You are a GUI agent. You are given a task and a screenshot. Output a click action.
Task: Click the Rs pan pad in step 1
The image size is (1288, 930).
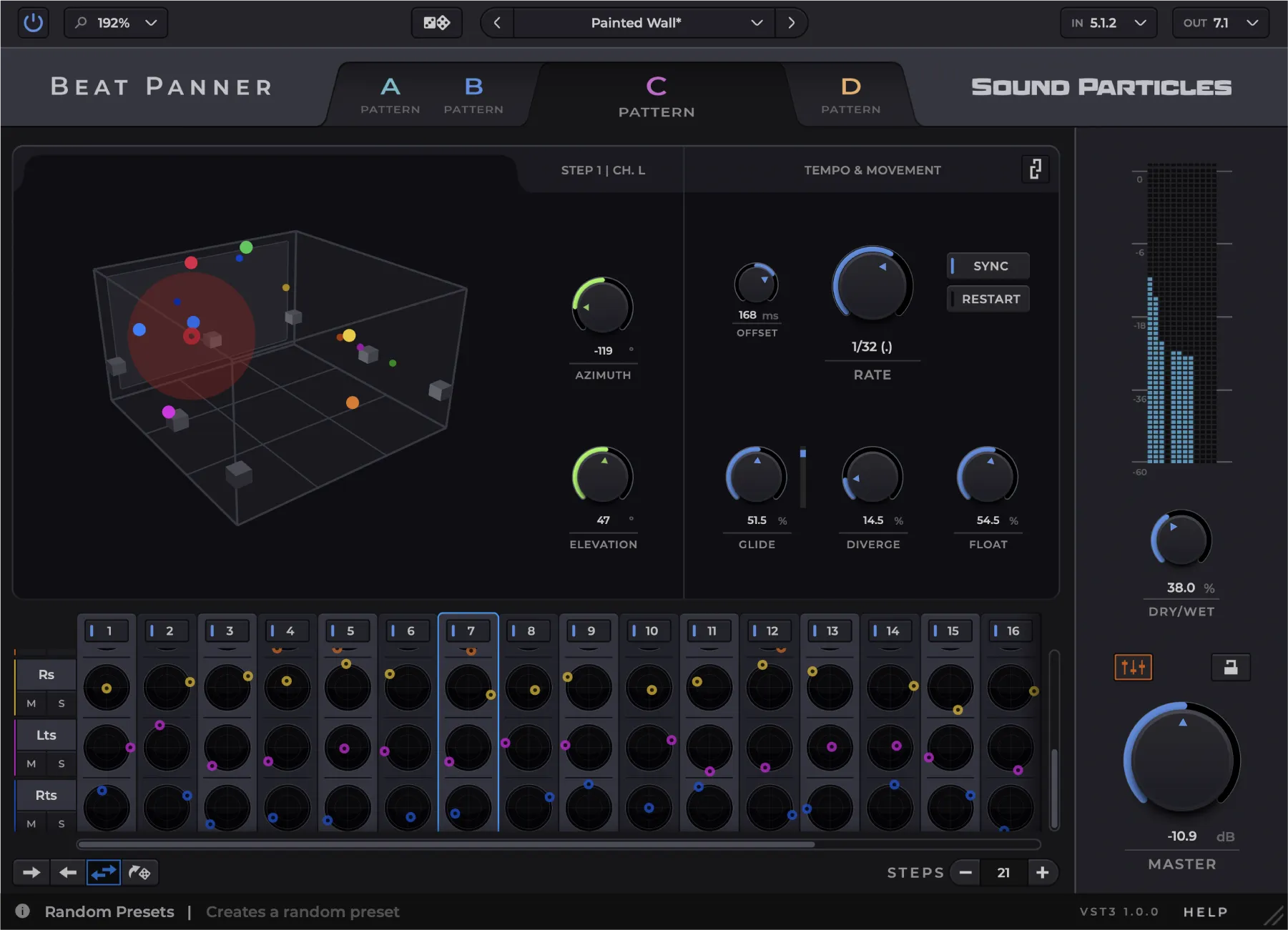pyautogui.click(x=107, y=688)
